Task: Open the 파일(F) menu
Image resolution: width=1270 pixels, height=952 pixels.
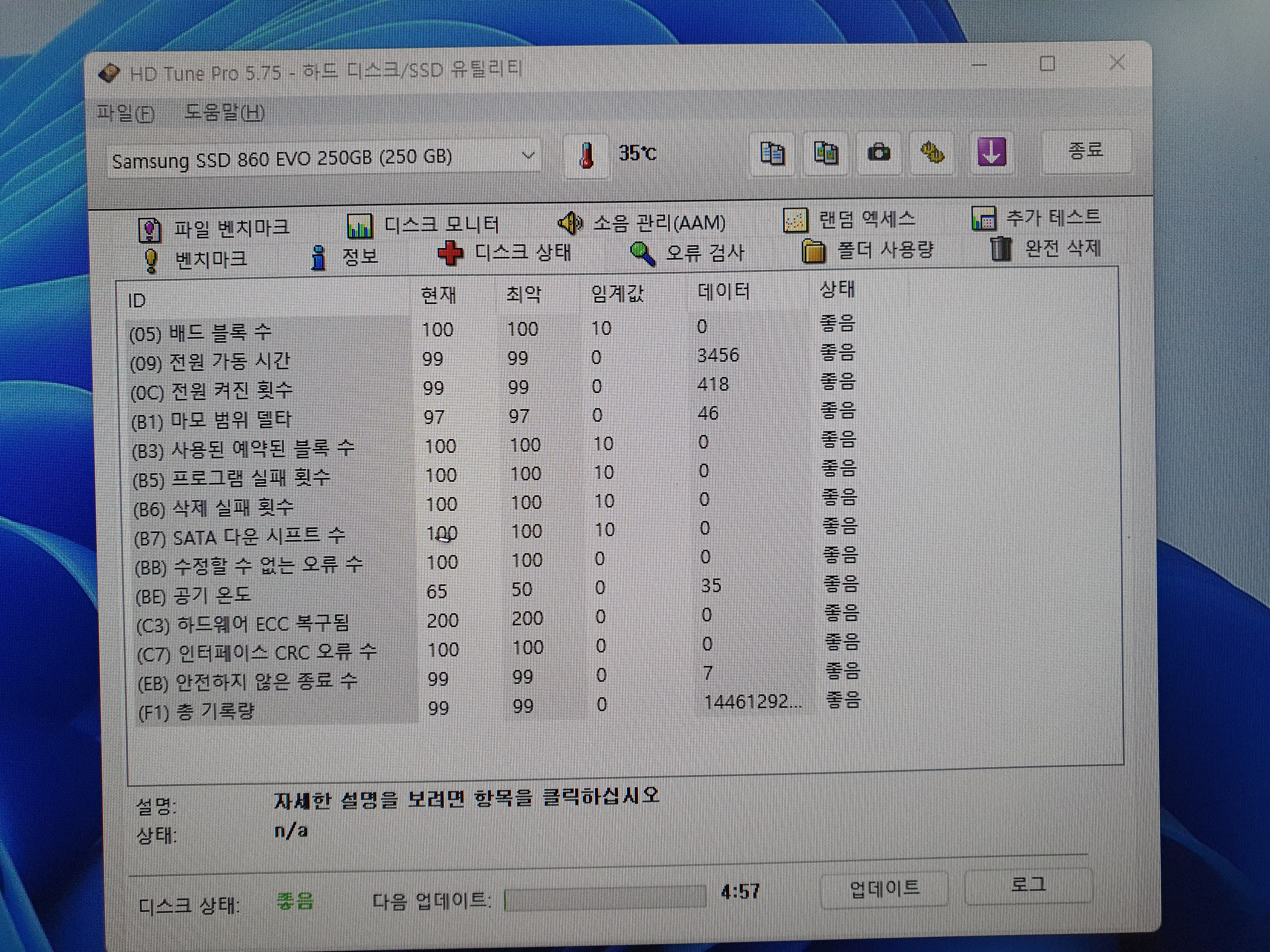Action: coord(126,112)
